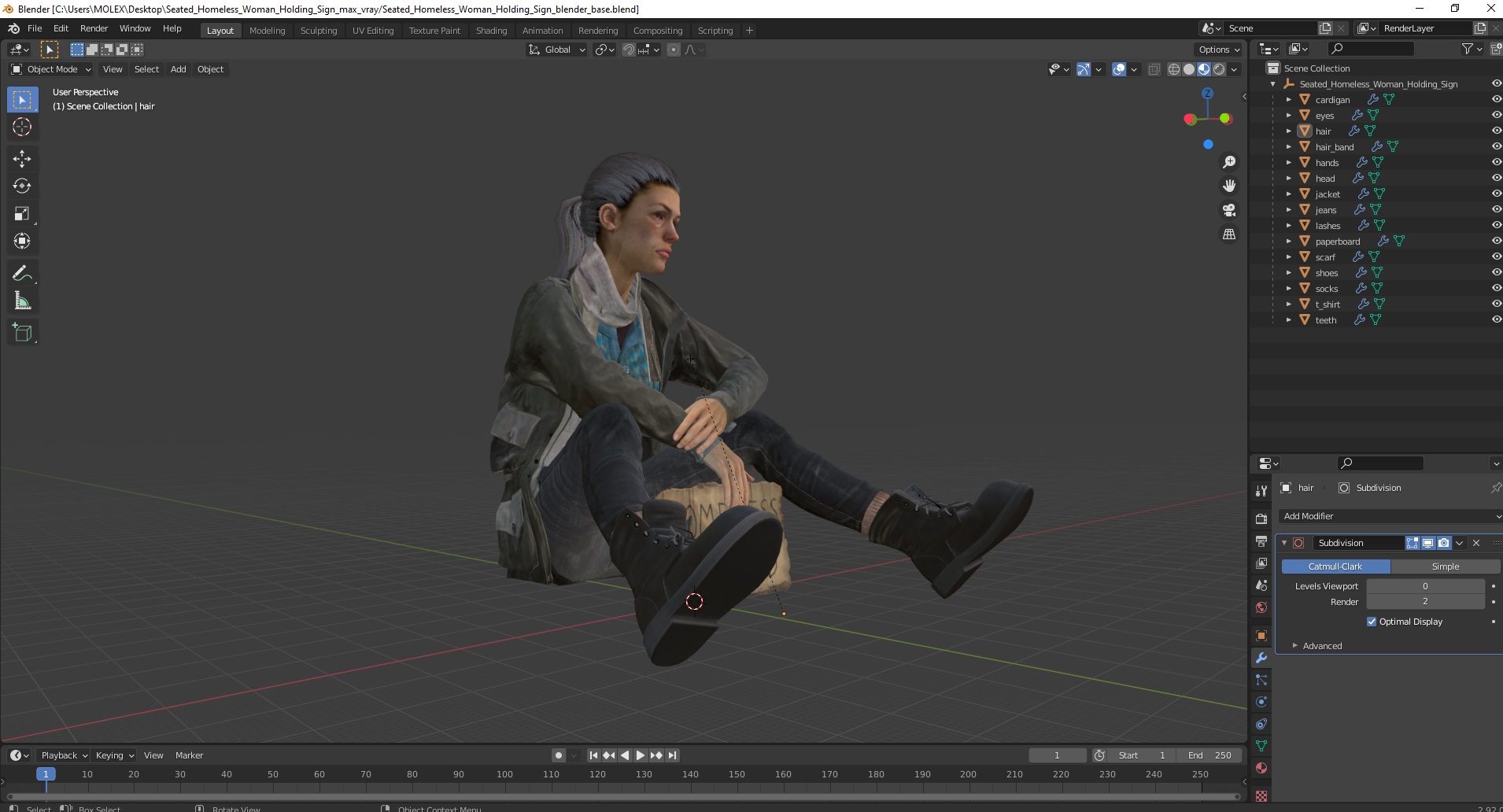Open the World properties tab
This screenshot has height=812, width=1503.
click(x=1261, y=607)
